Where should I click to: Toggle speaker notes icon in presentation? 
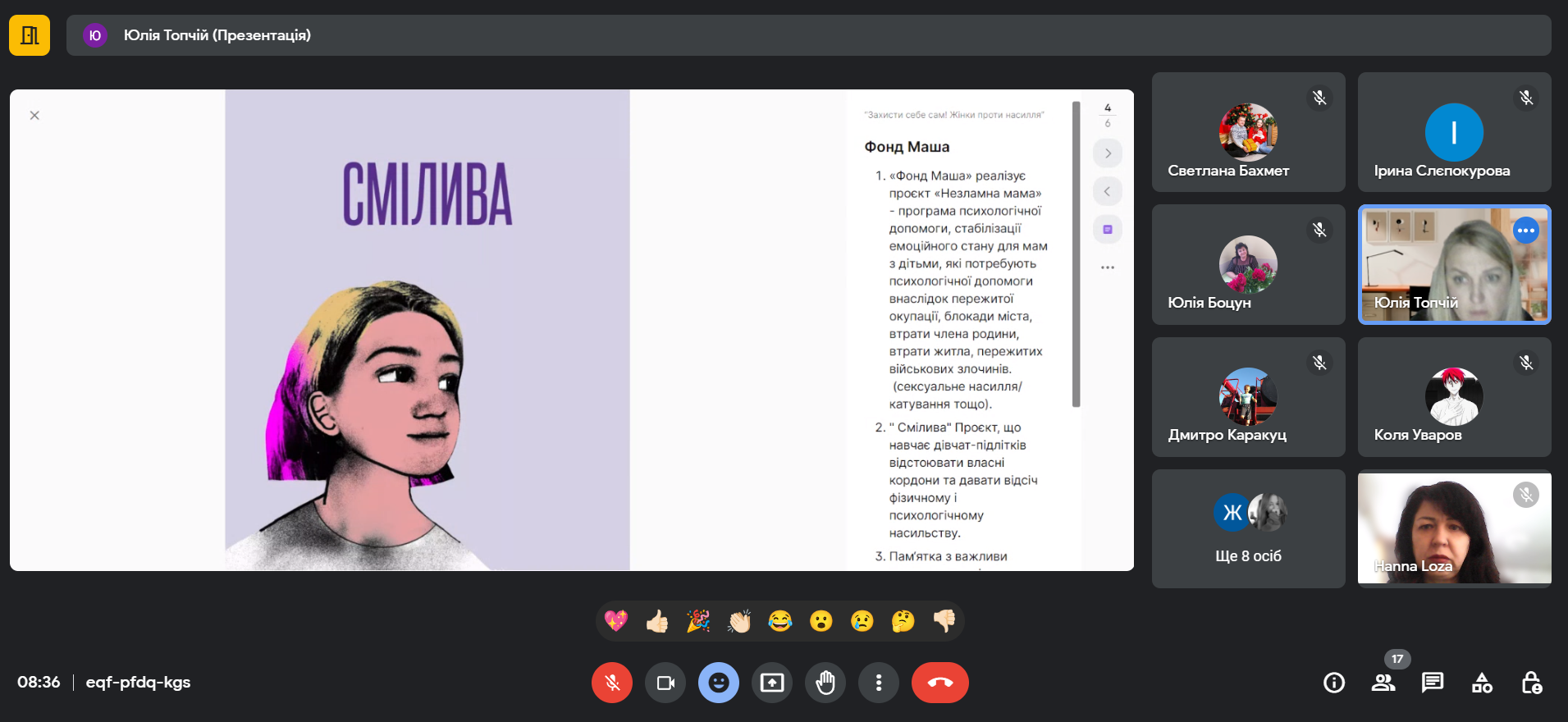1108,230
